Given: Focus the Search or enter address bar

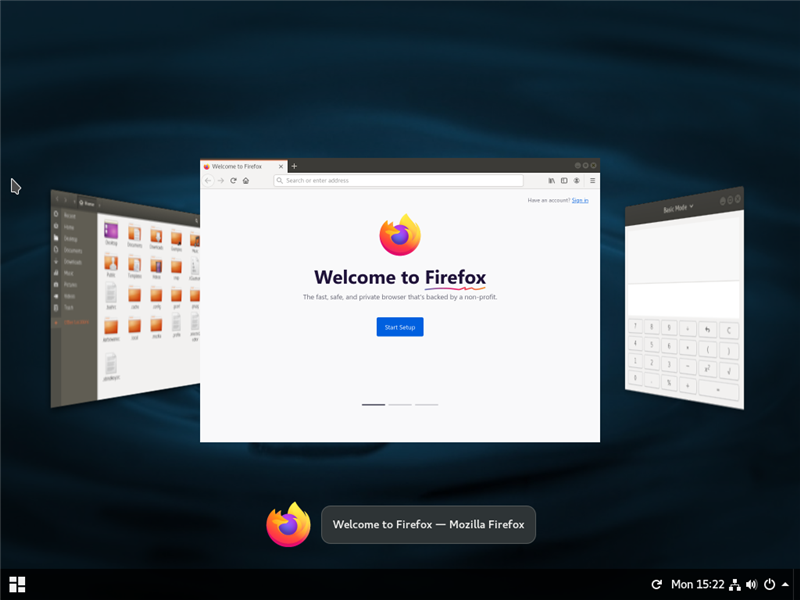Looking at the screenshot, I should [398, 181].
